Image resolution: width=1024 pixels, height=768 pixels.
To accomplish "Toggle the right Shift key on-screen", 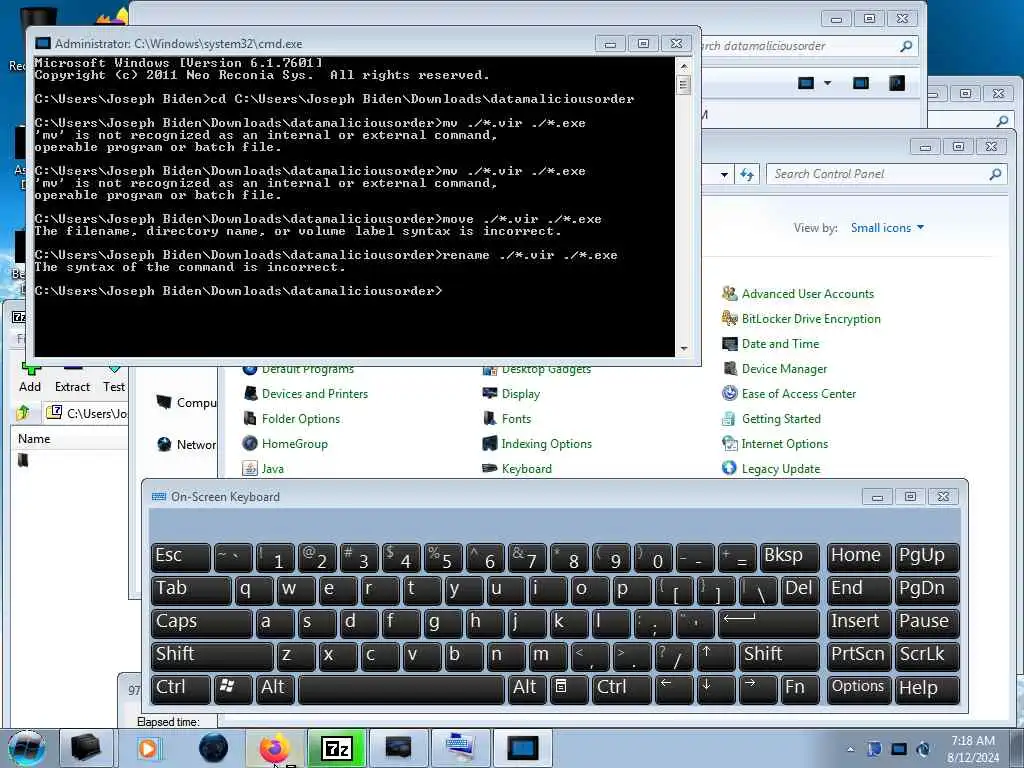I will tap(779, 655).
